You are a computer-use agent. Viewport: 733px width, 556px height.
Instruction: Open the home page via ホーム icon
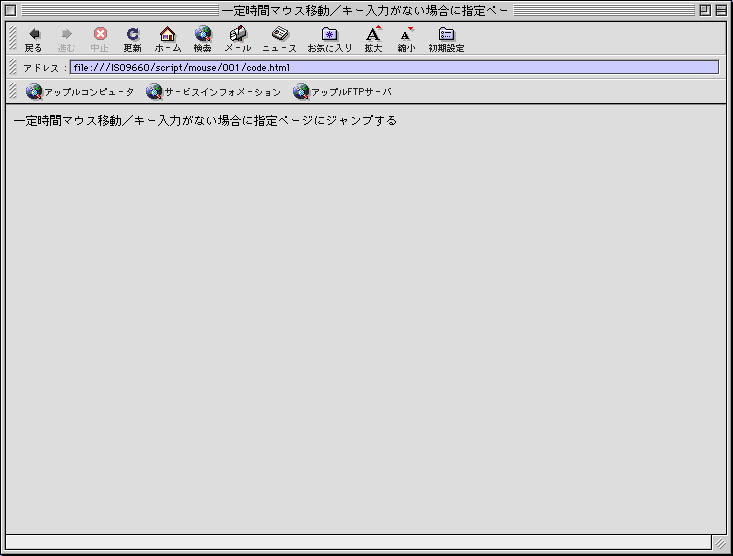click(167, 39)
